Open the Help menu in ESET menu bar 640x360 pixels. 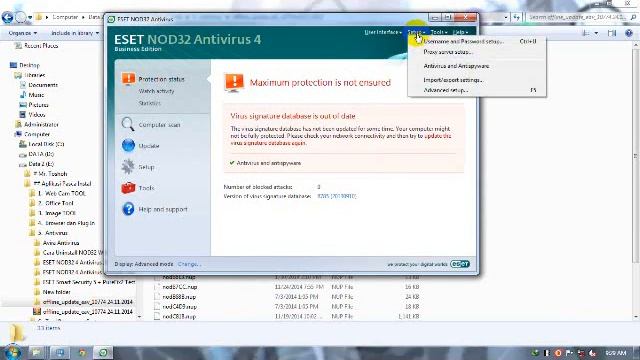click(460, 32)
